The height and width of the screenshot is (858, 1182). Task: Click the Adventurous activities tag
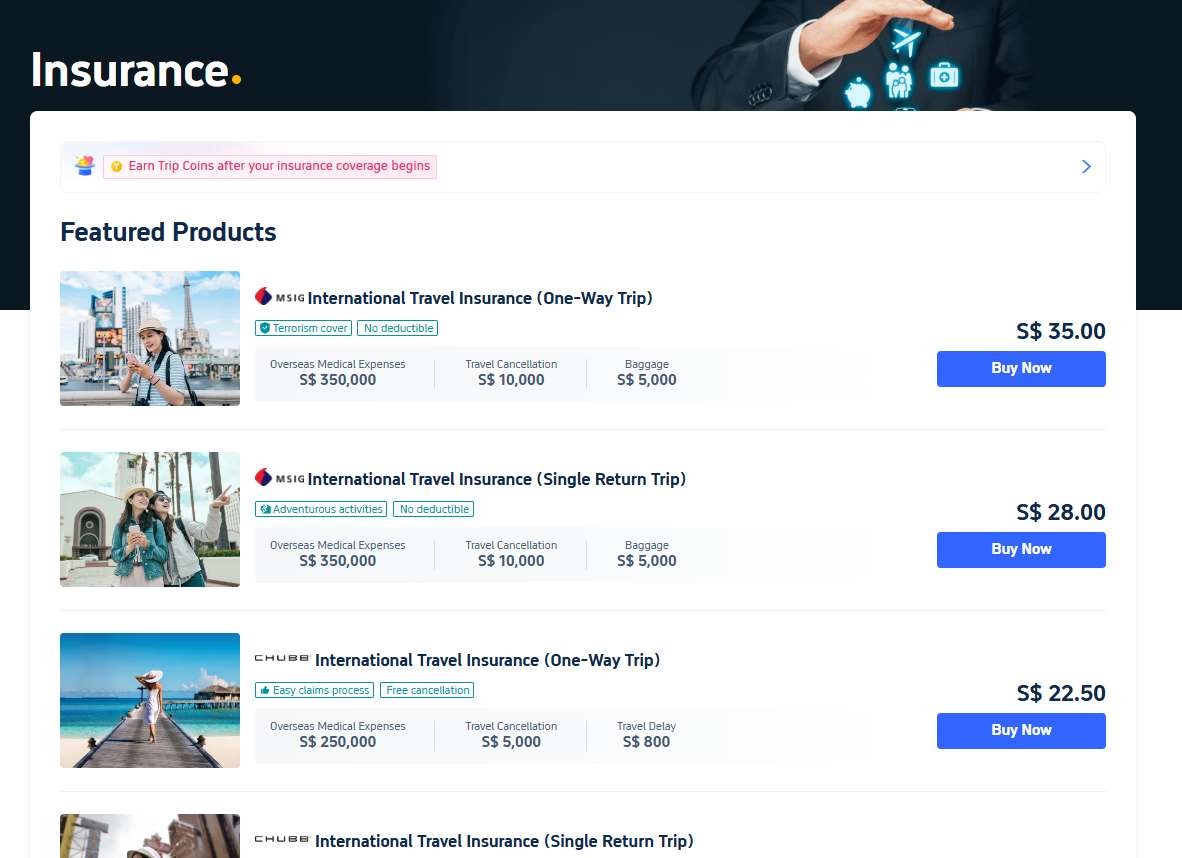click(321, 509)
